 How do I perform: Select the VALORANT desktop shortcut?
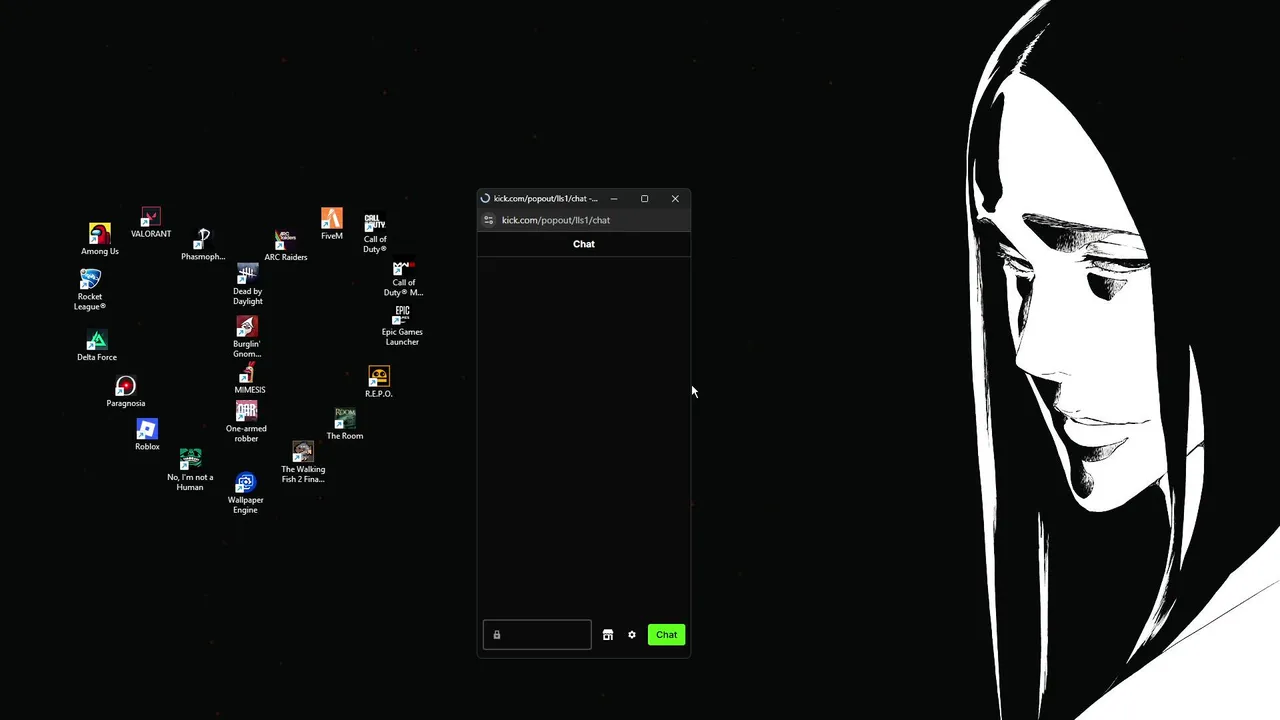[151, 222]
